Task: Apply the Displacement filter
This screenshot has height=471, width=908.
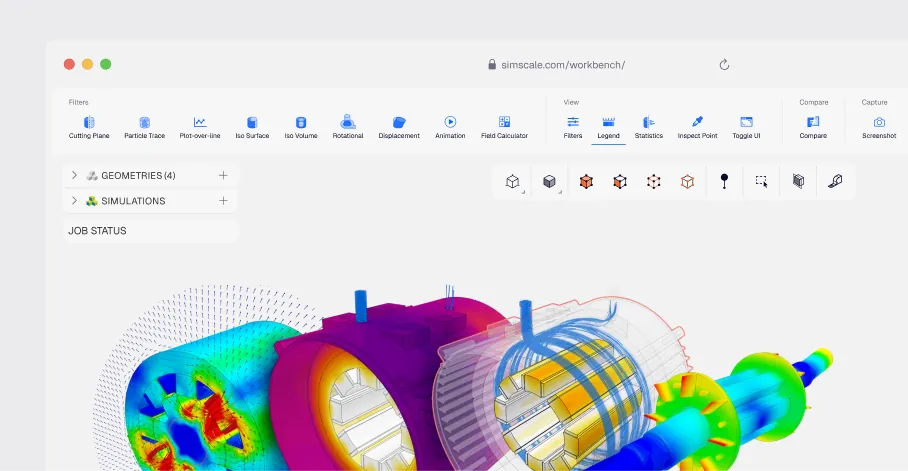Action: (x=399, y=127)
